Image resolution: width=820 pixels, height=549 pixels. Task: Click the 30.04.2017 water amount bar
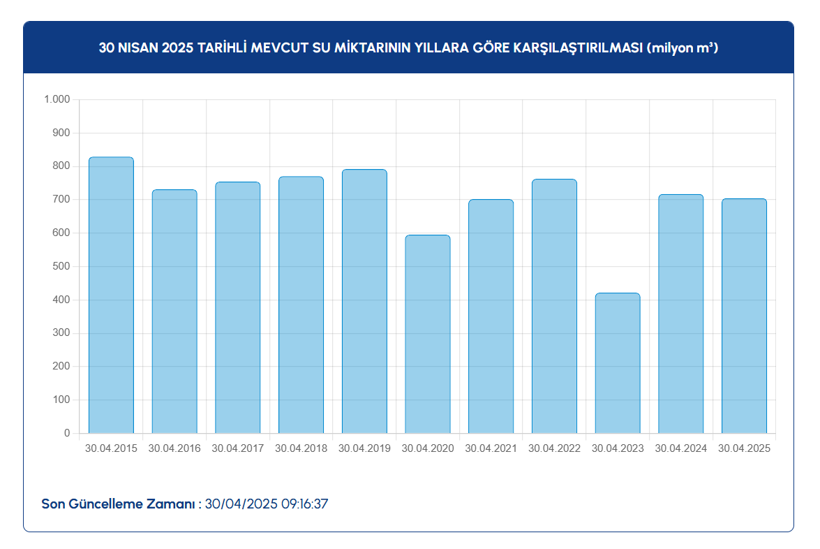[238, 307]
